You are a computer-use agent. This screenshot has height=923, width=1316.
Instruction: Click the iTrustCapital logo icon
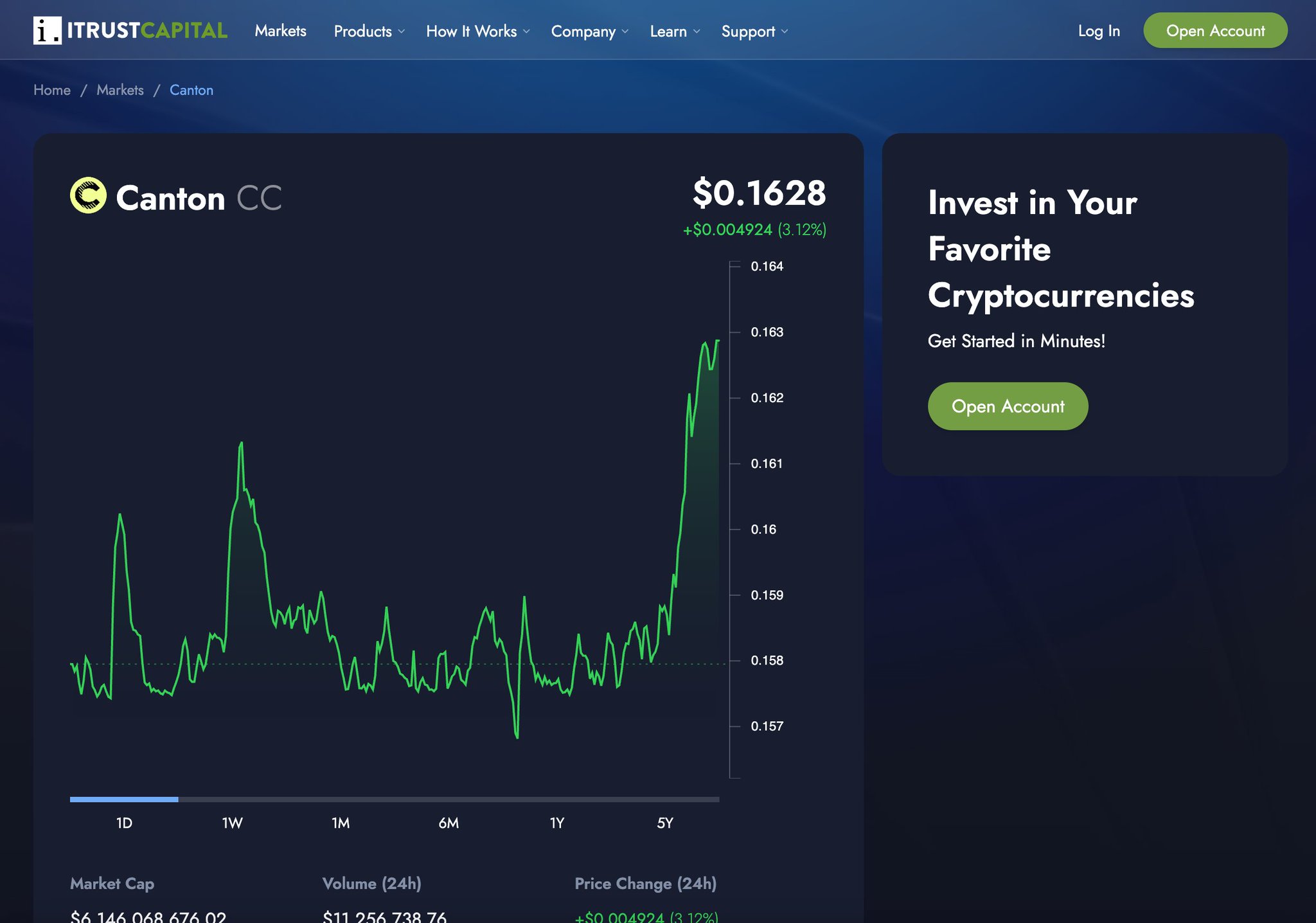(48, 30)
